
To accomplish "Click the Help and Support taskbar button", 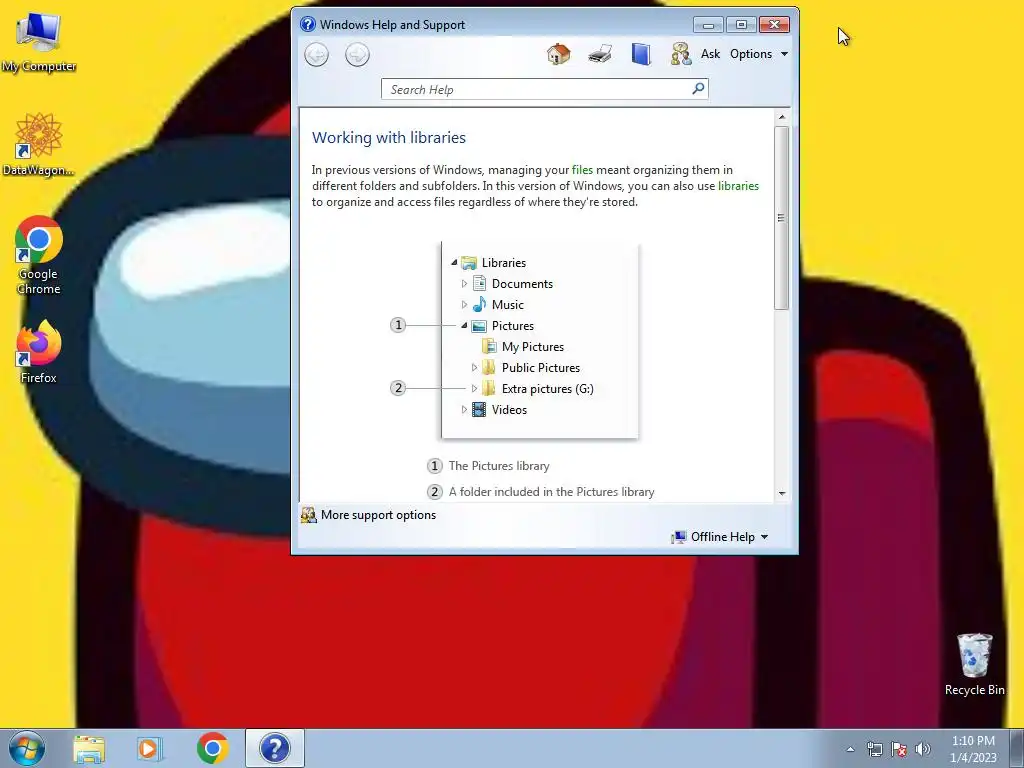I will pos(274,748).
